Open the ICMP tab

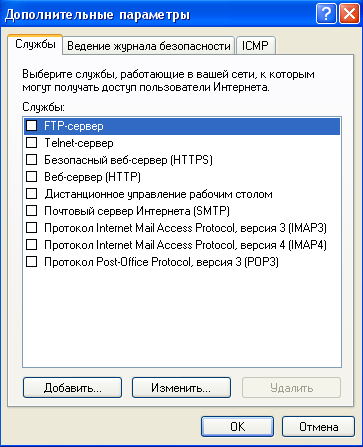(255, 46)
